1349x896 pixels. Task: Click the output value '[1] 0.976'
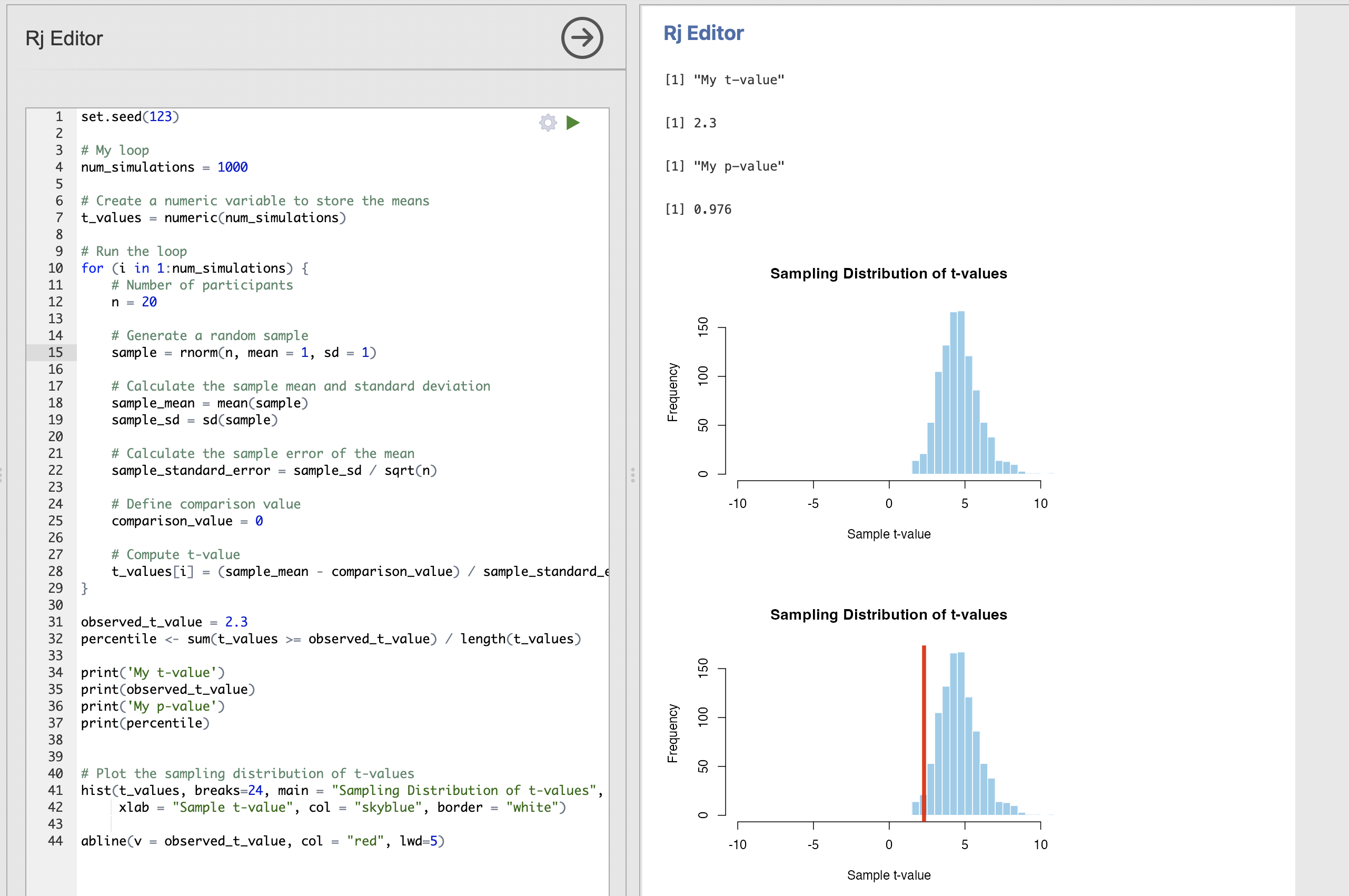tap(698, 209)
